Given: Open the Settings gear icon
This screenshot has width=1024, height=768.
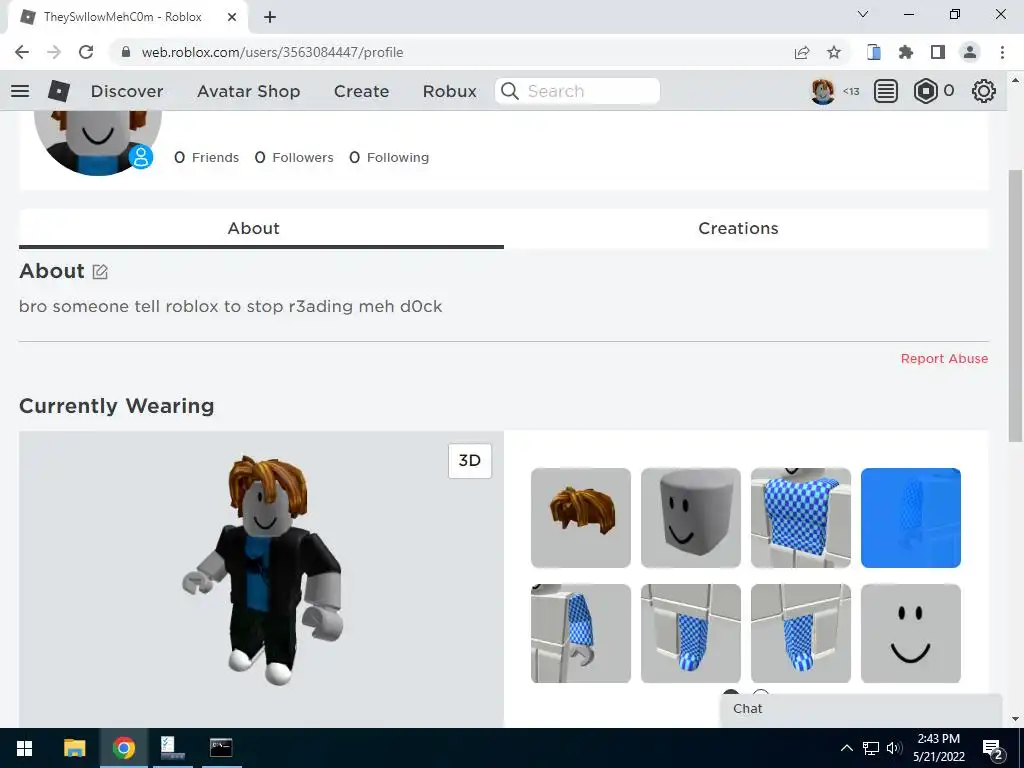Looking at the screenshot, I should pyautogui.click(x=984, y=91).
